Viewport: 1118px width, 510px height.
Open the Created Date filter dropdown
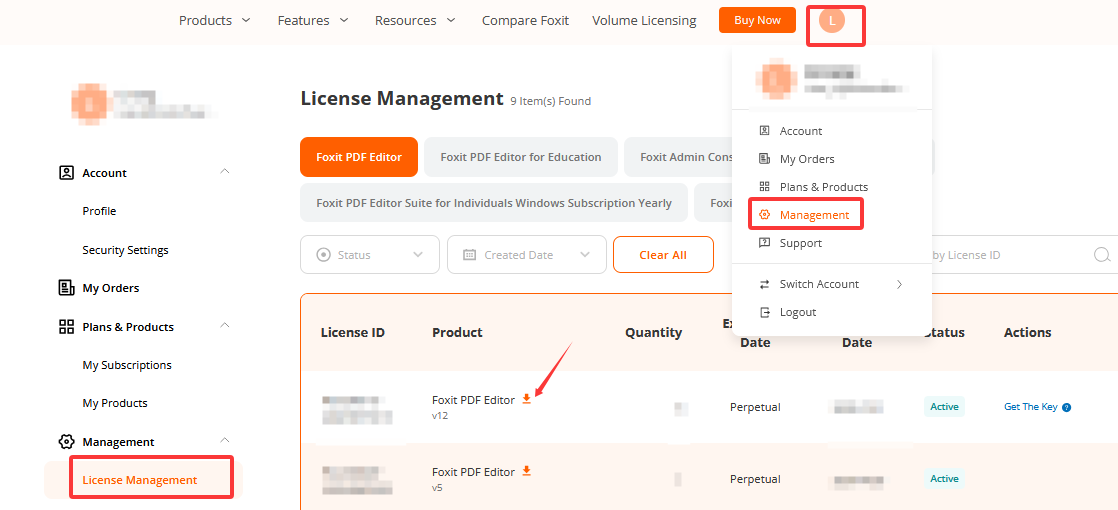point(526,255)
